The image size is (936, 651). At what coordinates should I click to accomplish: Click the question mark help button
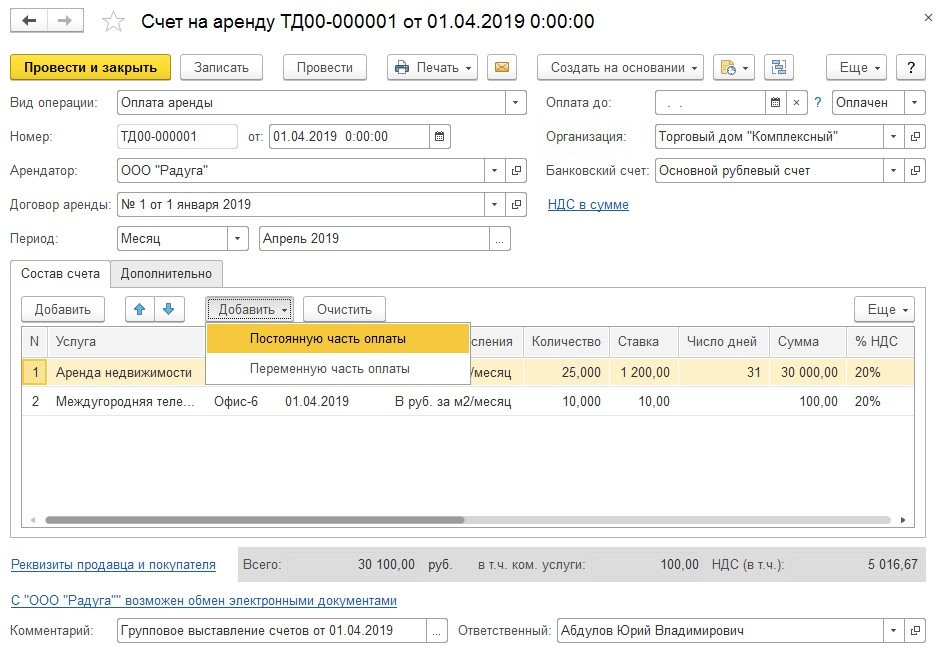910,67
